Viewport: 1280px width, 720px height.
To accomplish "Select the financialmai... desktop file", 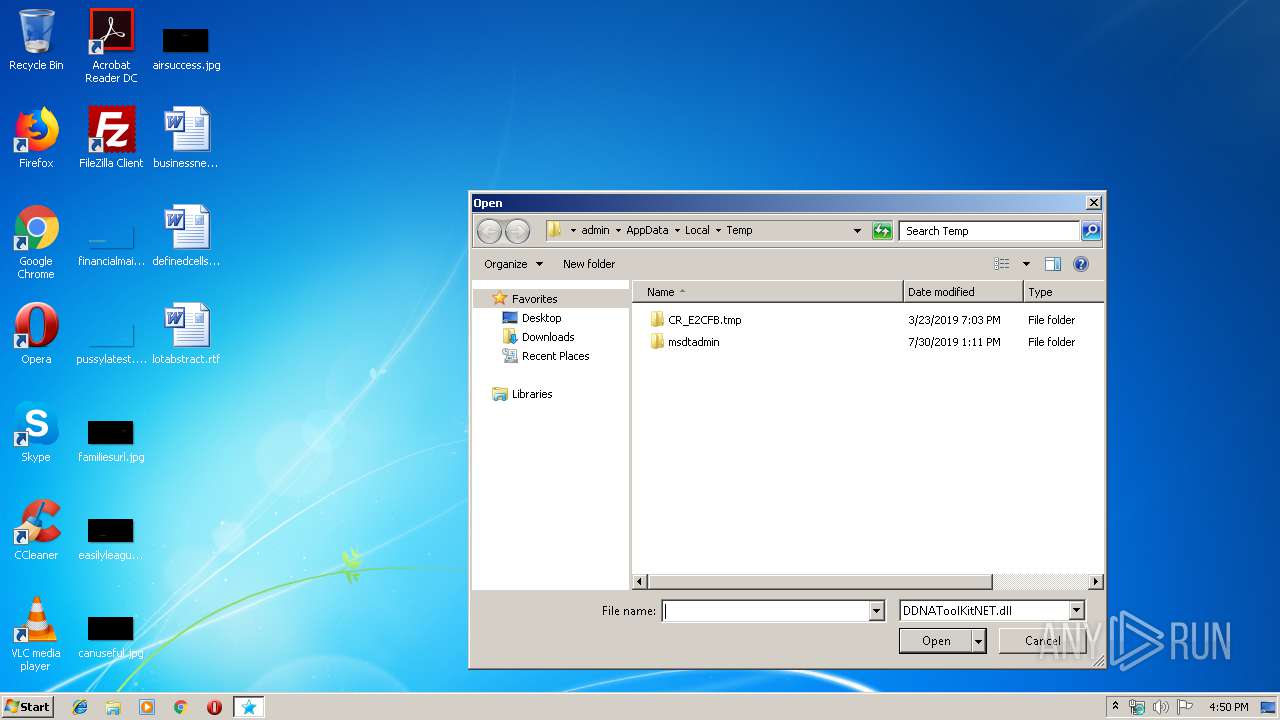I will [111, 246].
